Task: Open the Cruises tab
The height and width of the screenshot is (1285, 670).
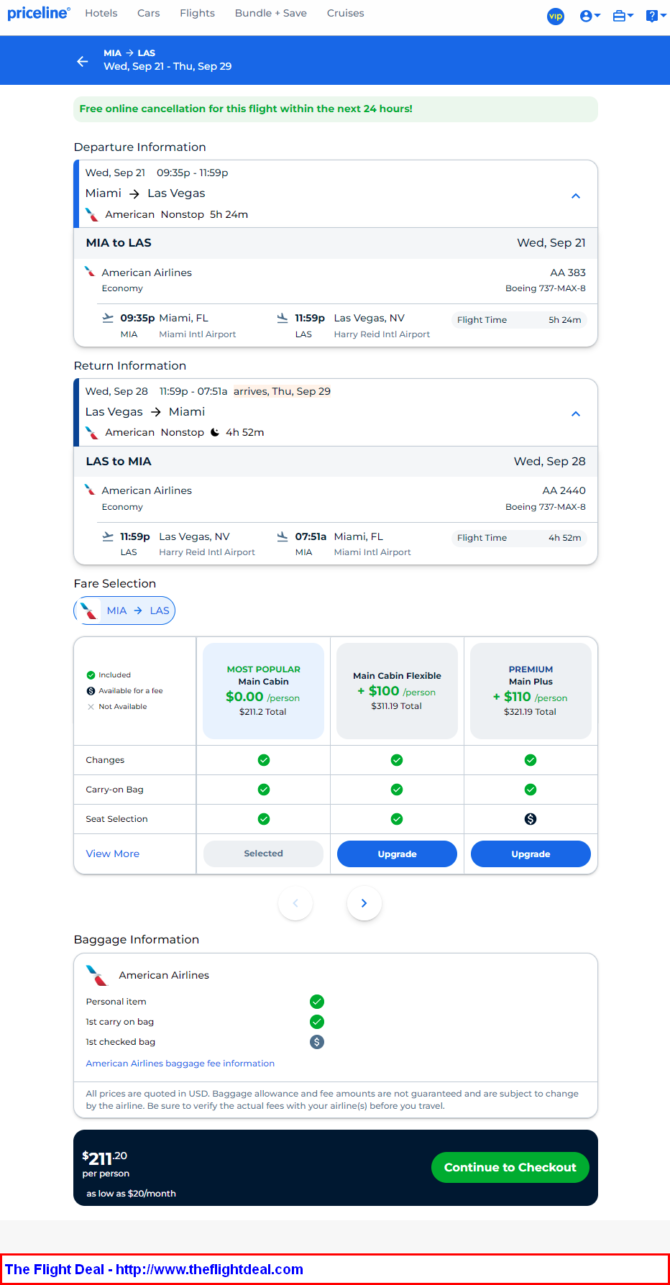Action: pyautogui.click(x=345, y=13)
